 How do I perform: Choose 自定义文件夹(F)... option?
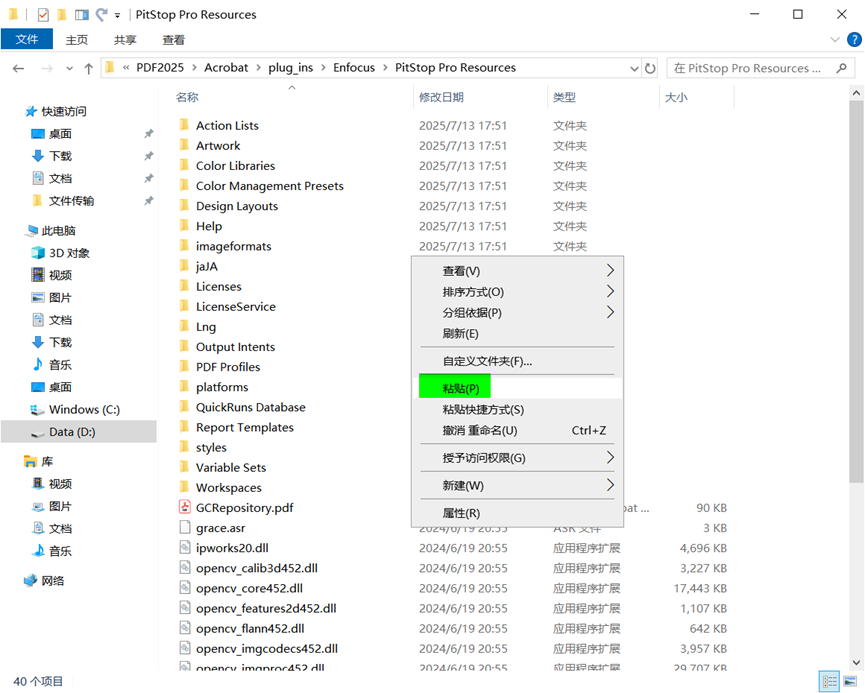[517, 361]
